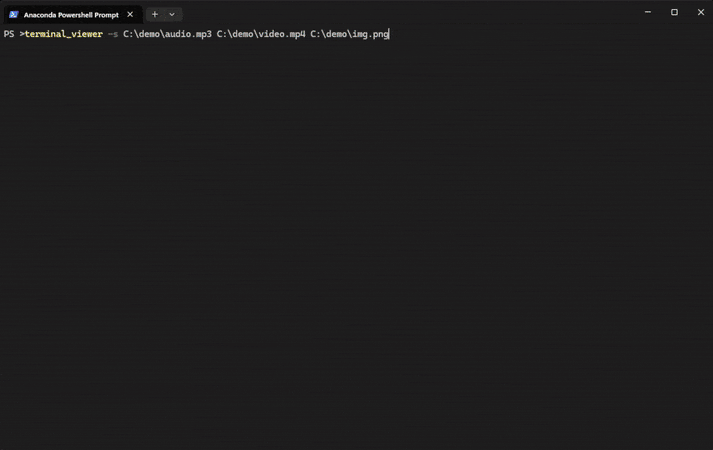This screenshot has width=713, height=450.
Task: Click the -s flag in the command
Action: [x=113, y=34]
